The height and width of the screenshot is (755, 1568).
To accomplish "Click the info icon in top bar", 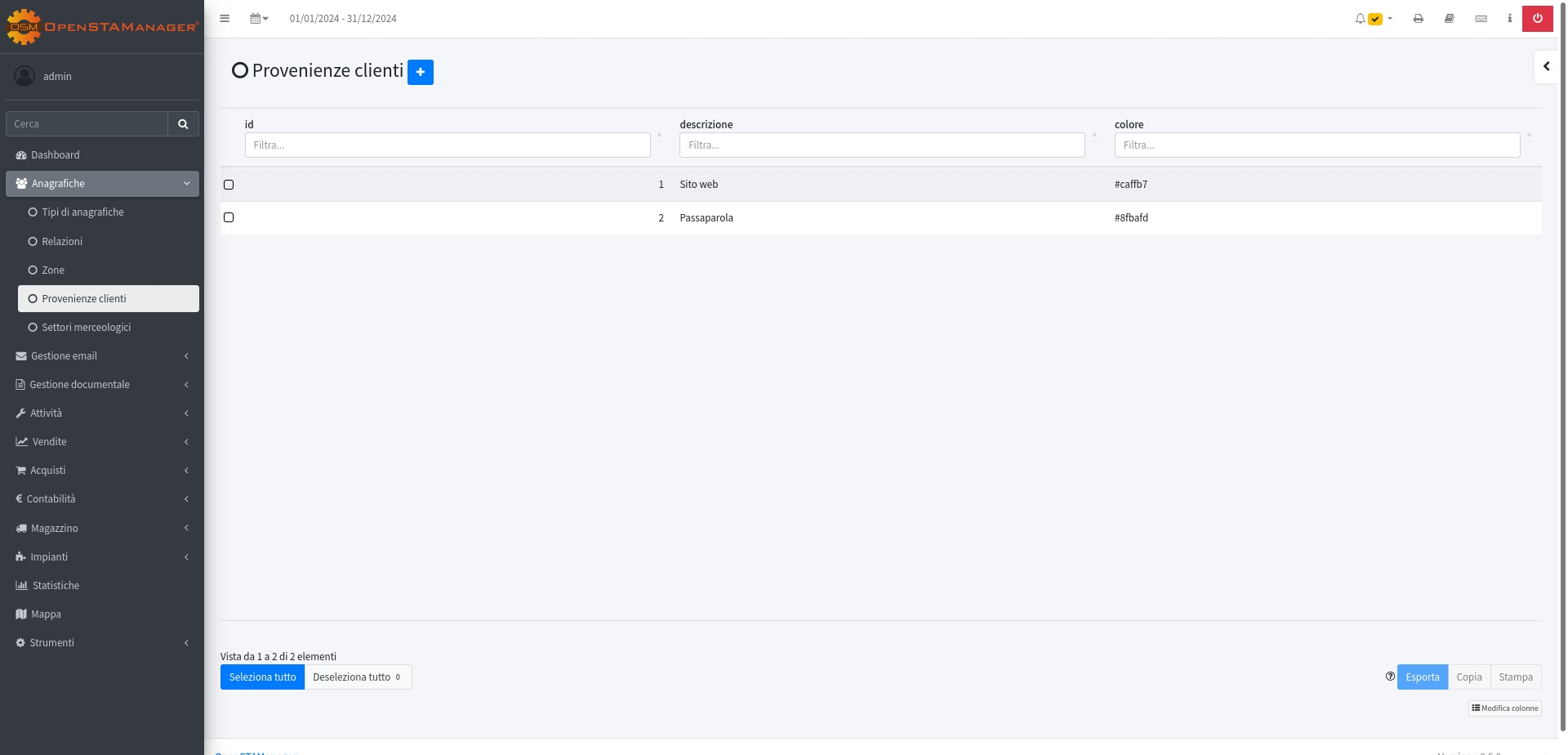I will (x=1509, y=19).
